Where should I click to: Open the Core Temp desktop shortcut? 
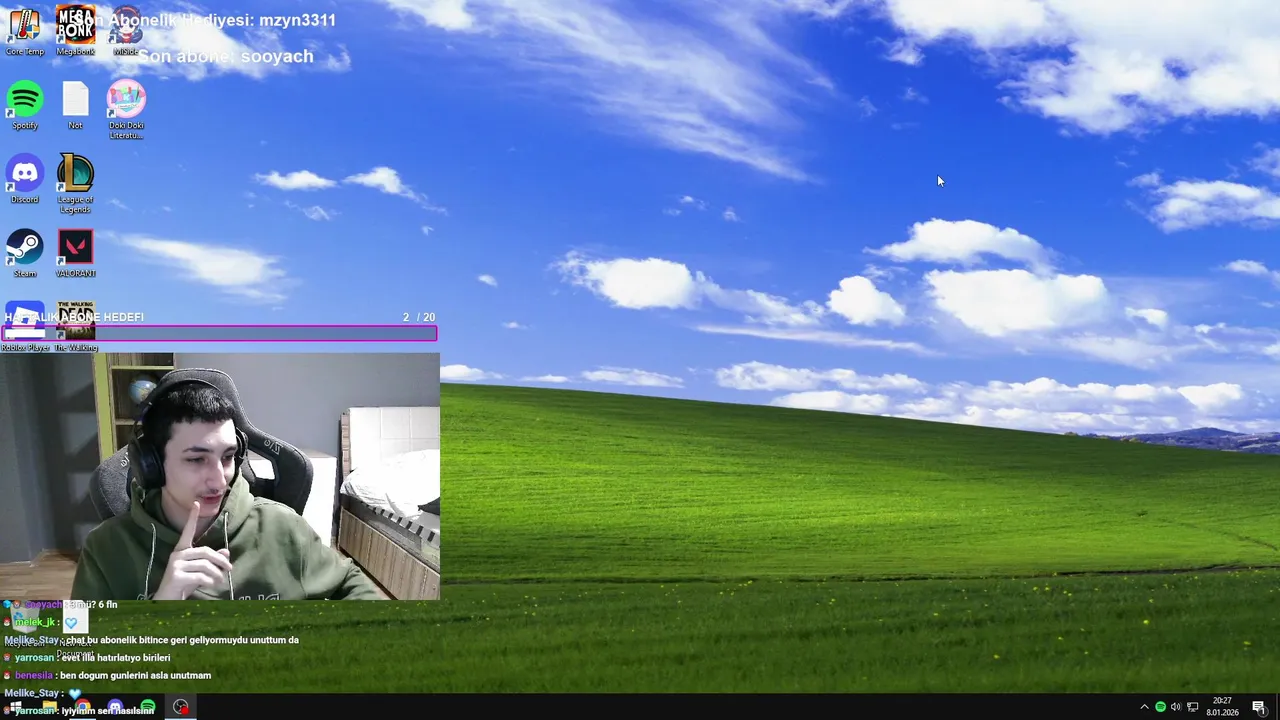25,32
